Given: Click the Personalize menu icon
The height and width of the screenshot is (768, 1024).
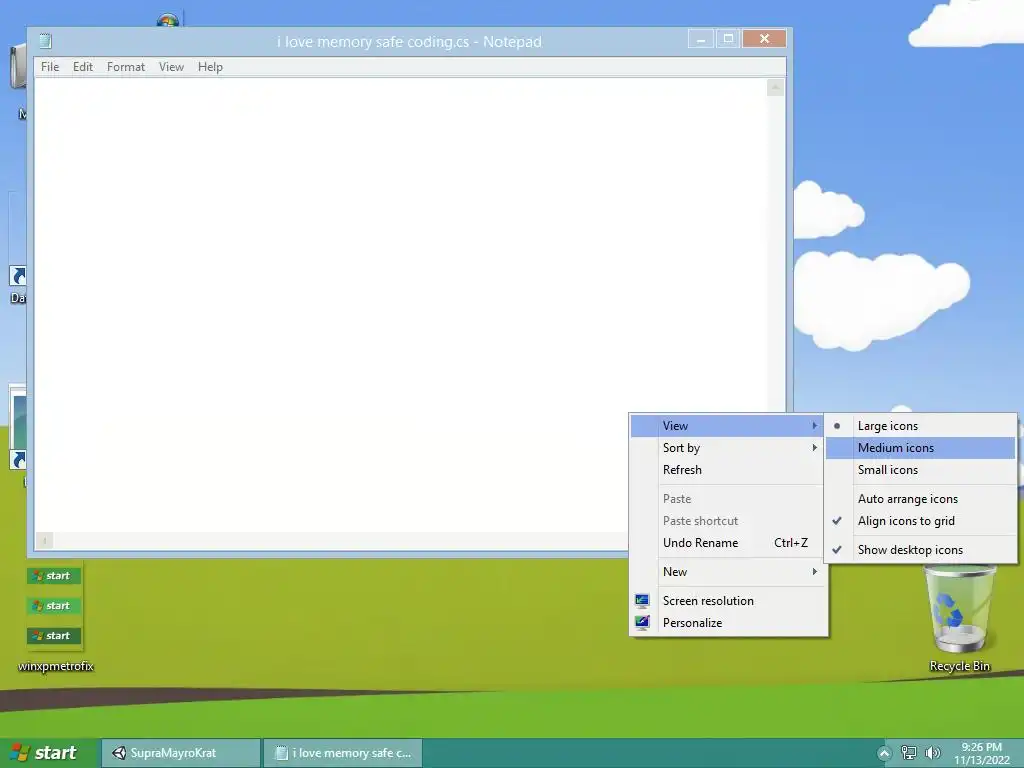Looking at the screenshot, I should pos(642,622).
